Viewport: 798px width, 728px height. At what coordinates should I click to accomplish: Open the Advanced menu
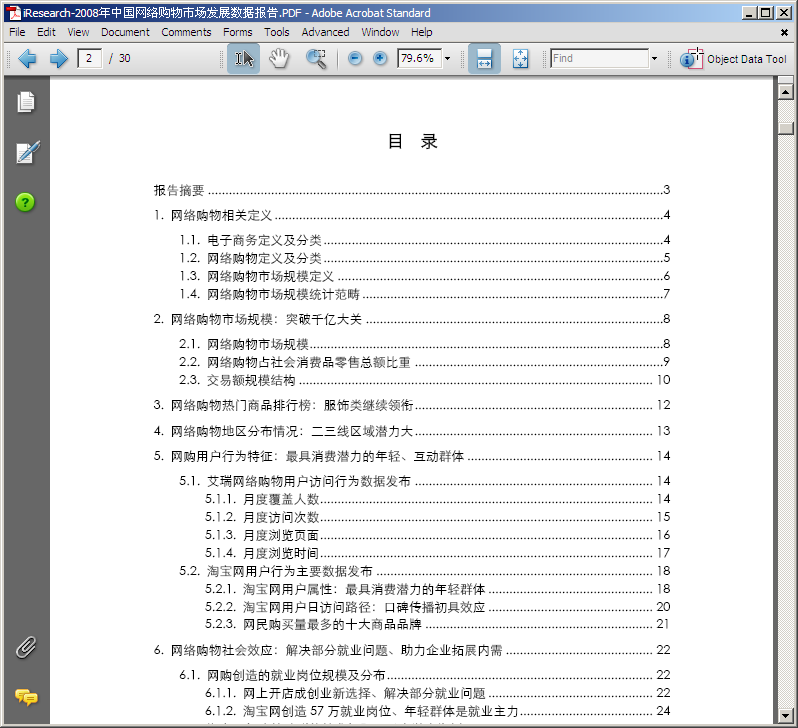click(325, 32)
